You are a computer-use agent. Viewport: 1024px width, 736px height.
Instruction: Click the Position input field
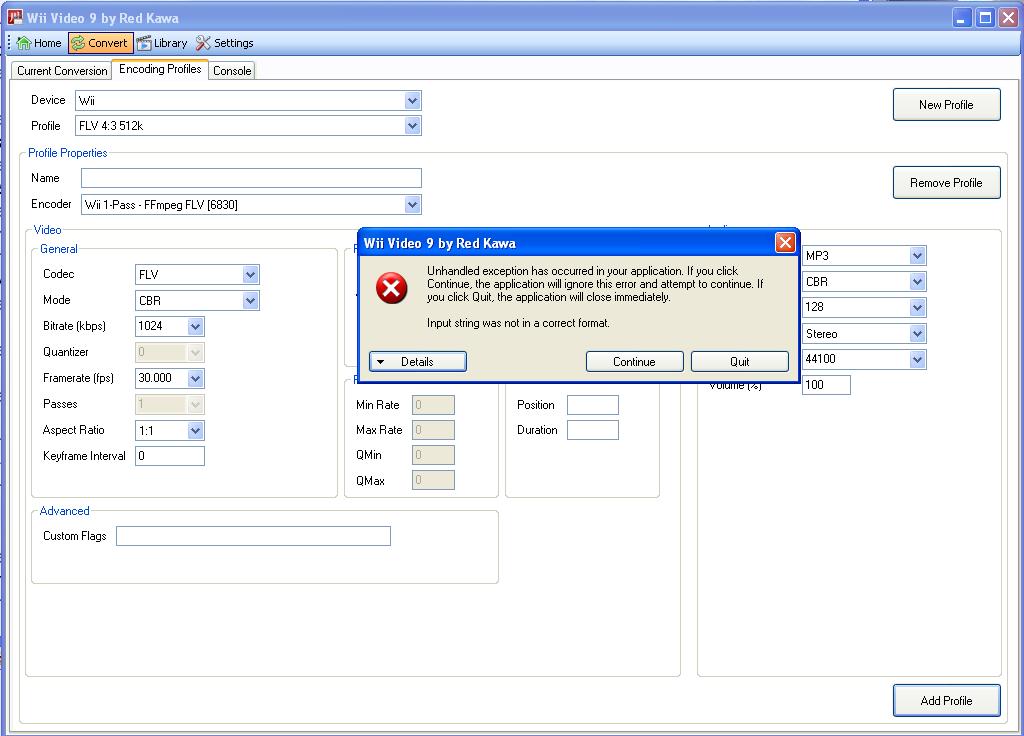[x=593, y=405]
